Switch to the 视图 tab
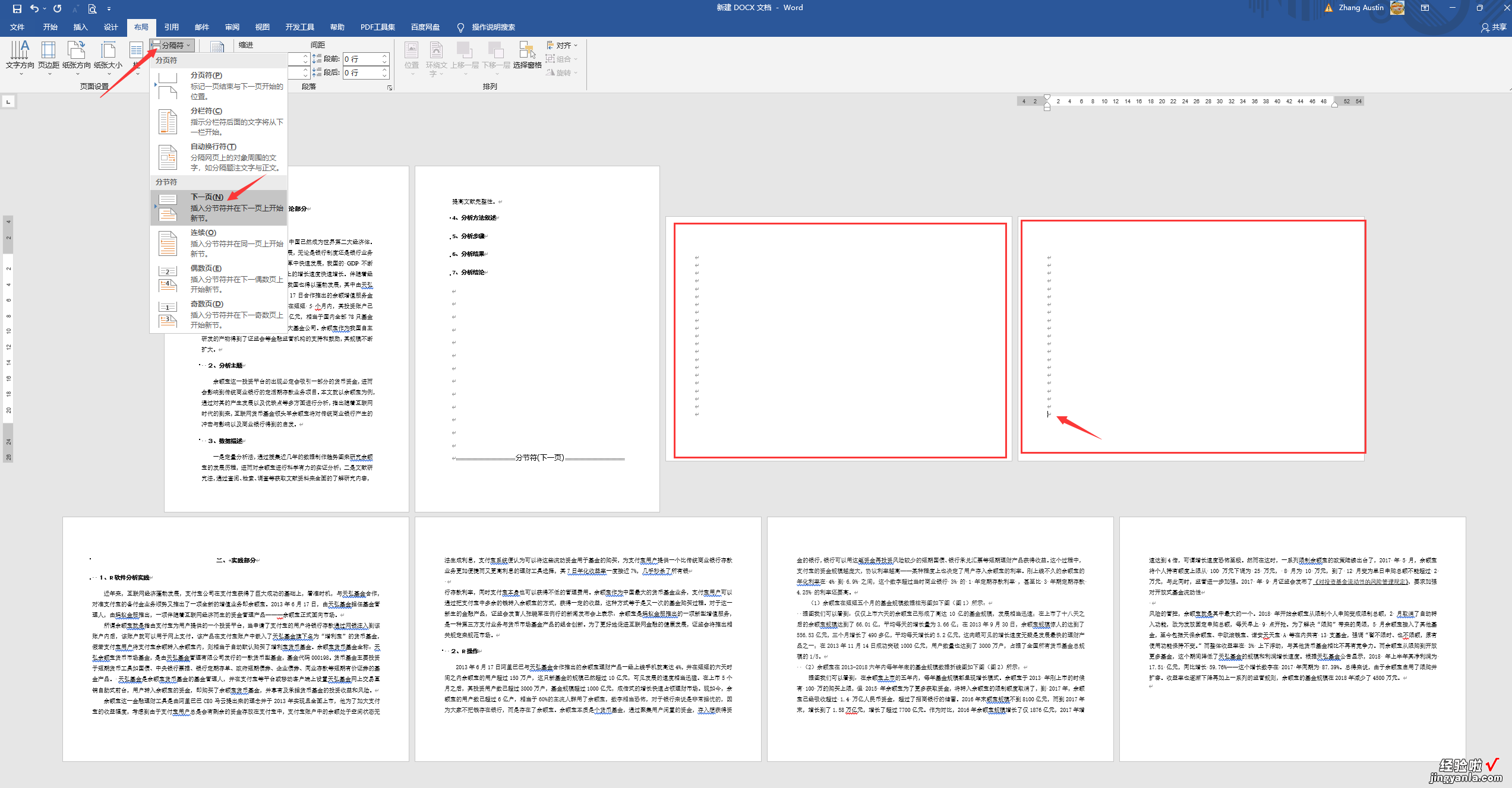 tap(262, 27)
